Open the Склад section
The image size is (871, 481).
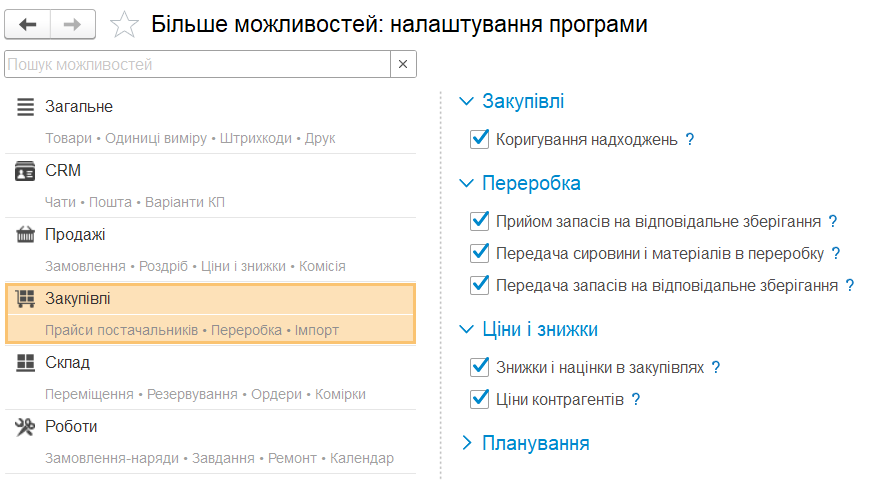click(67, 363)
